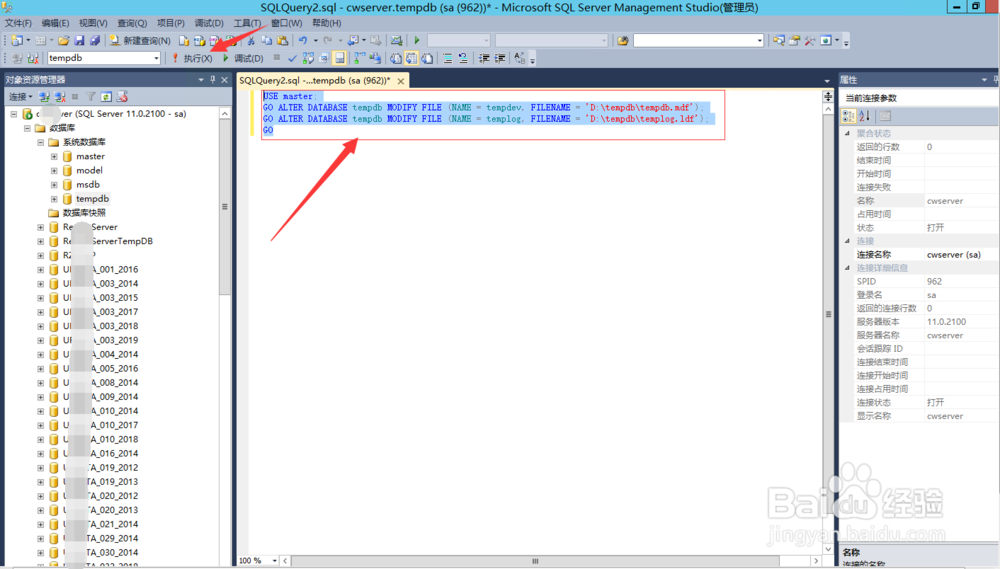Open the 帮助(H) menu
This screenshot has width=1000, height=569.
[327, 23]
